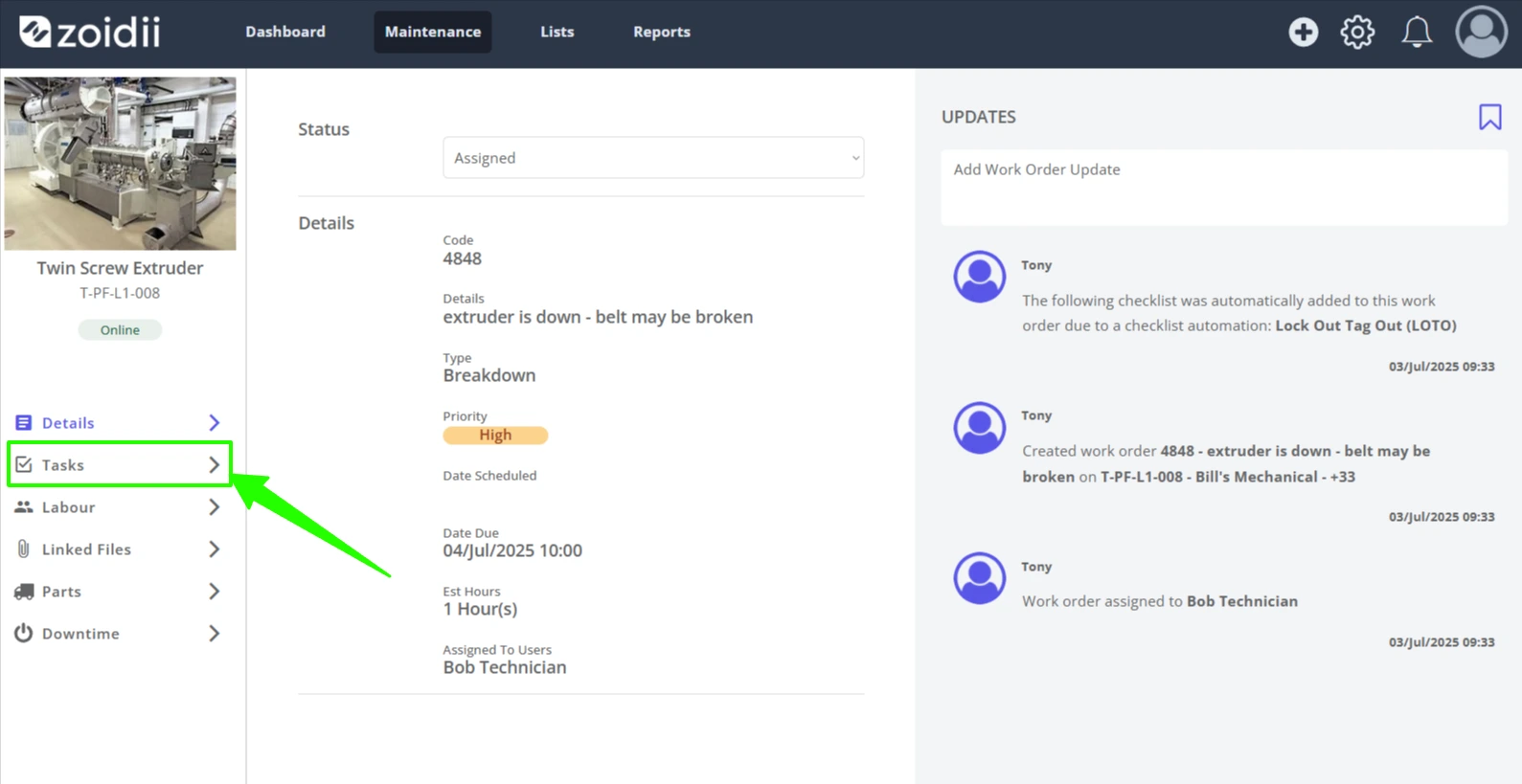
Task: Click the Breakdown type value
Action: coord(489,375)
